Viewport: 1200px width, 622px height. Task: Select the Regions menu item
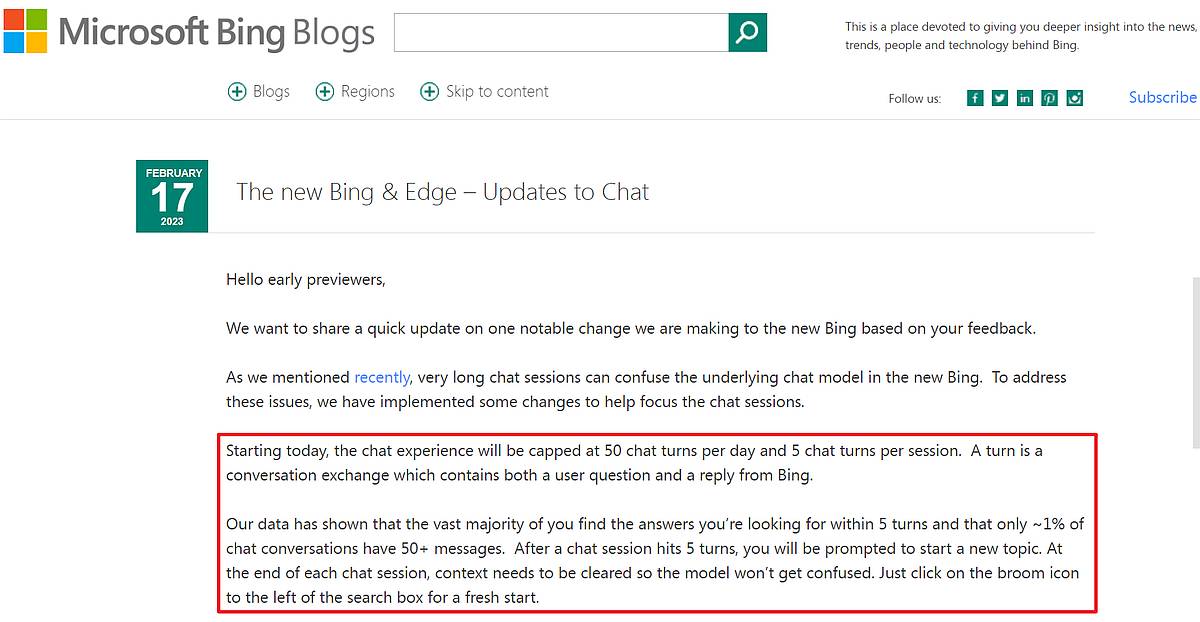click(x=368, y=91)
